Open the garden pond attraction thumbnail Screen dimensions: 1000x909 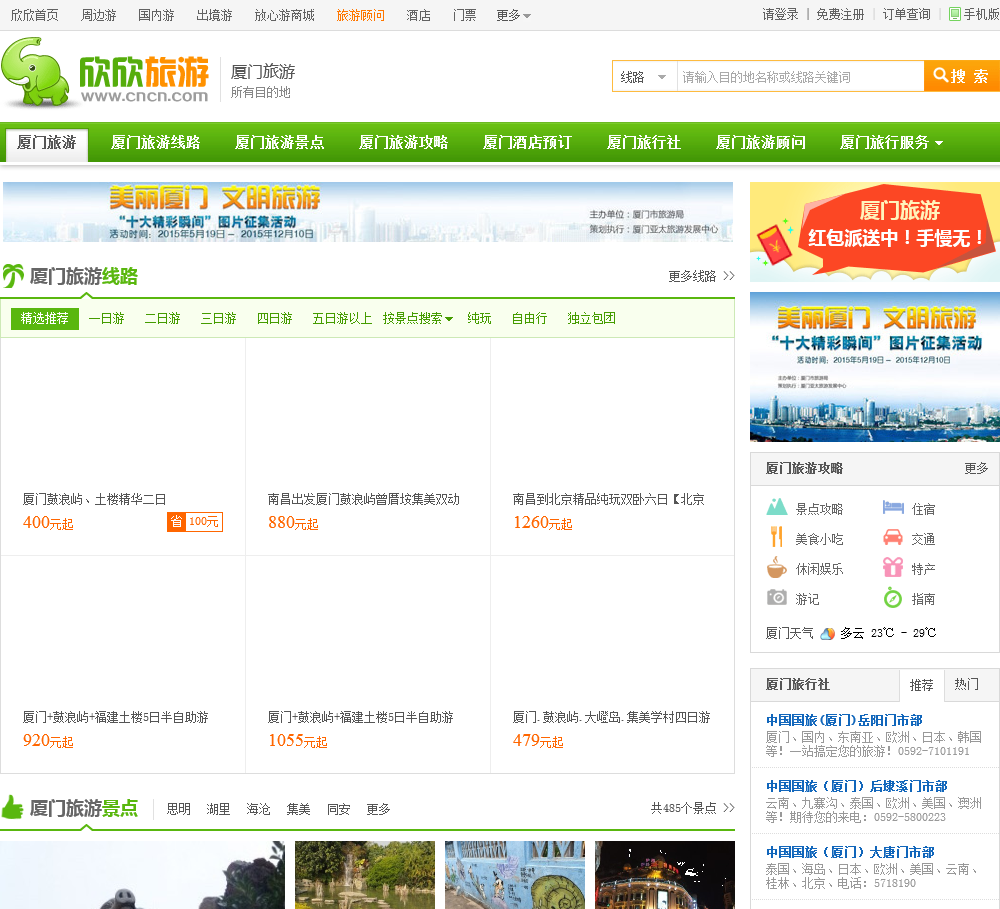coord(365,875)
